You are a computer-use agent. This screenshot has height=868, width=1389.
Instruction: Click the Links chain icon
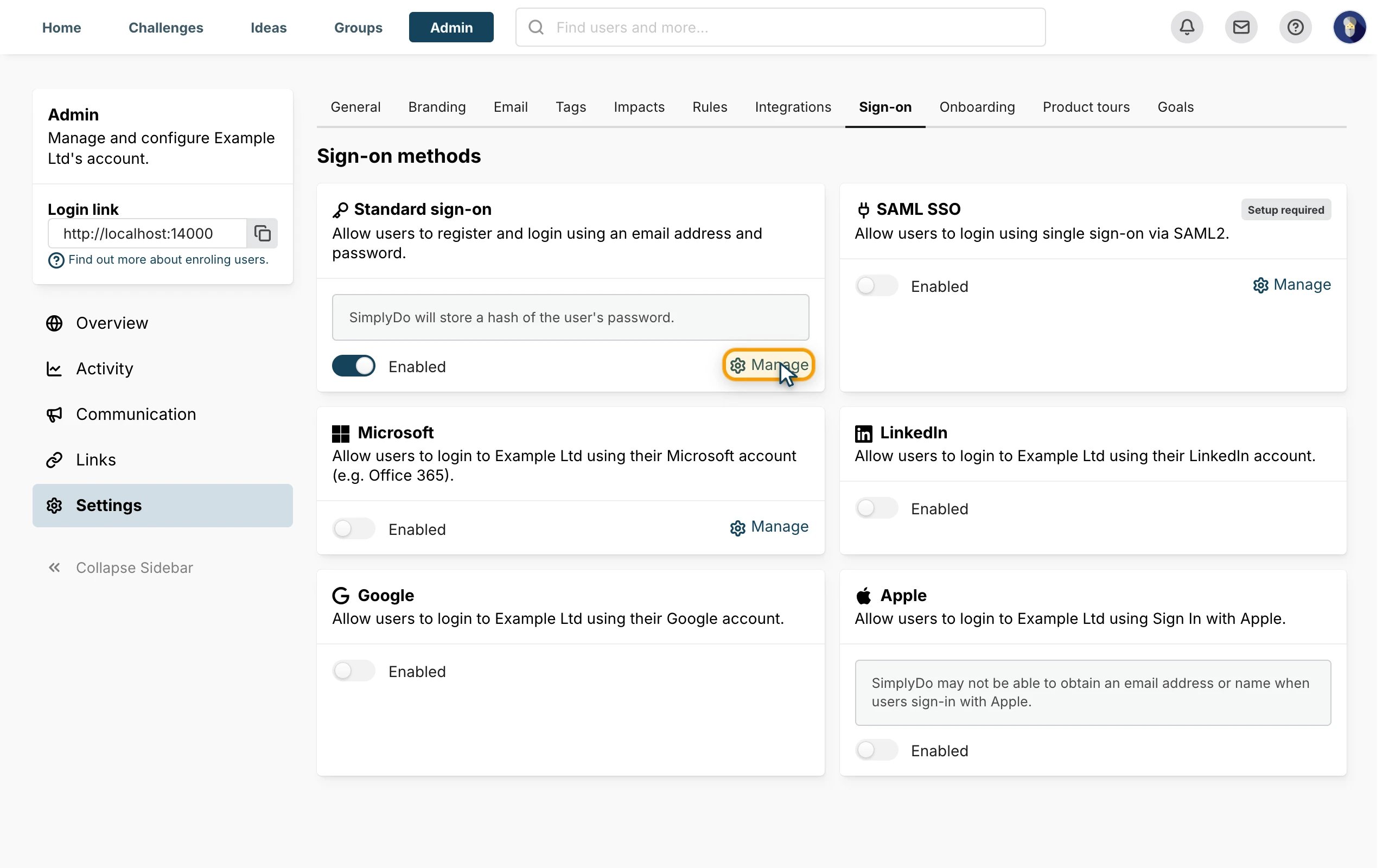coord(54,460)
